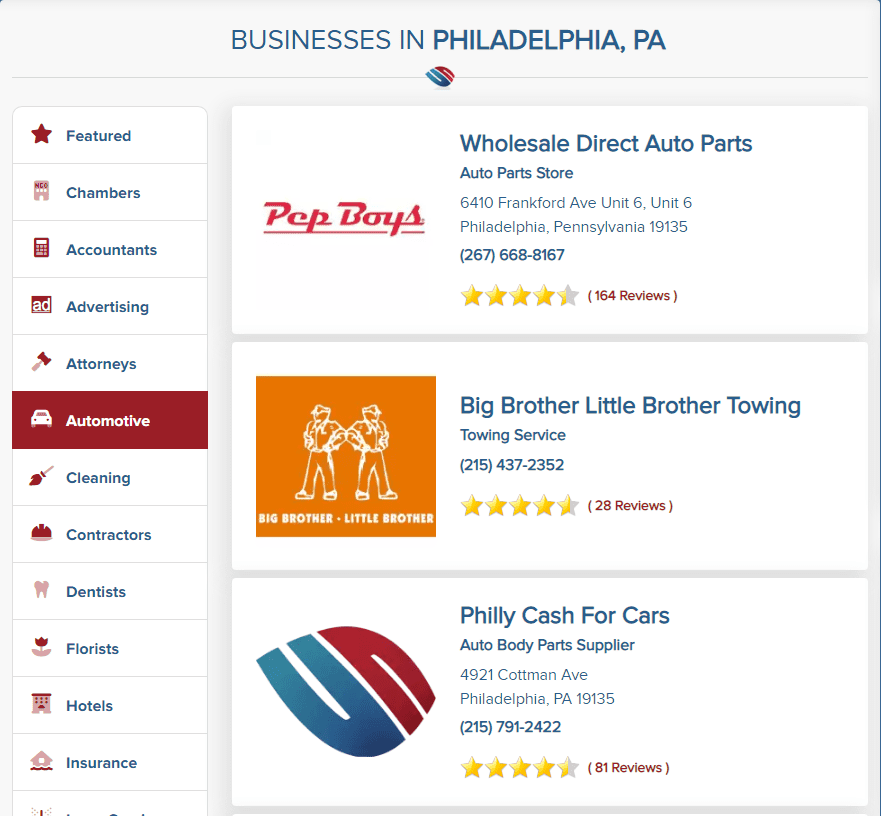Click the Featured star icon

41,135
